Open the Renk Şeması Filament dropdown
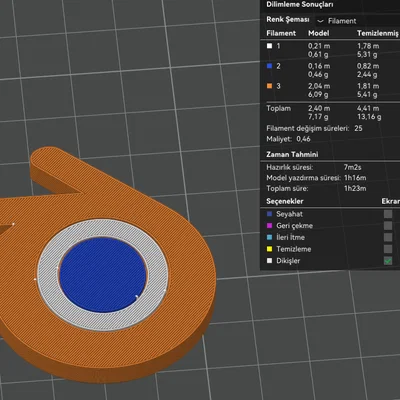This screenshot has height=400, width=400. [x=357, y=21]
